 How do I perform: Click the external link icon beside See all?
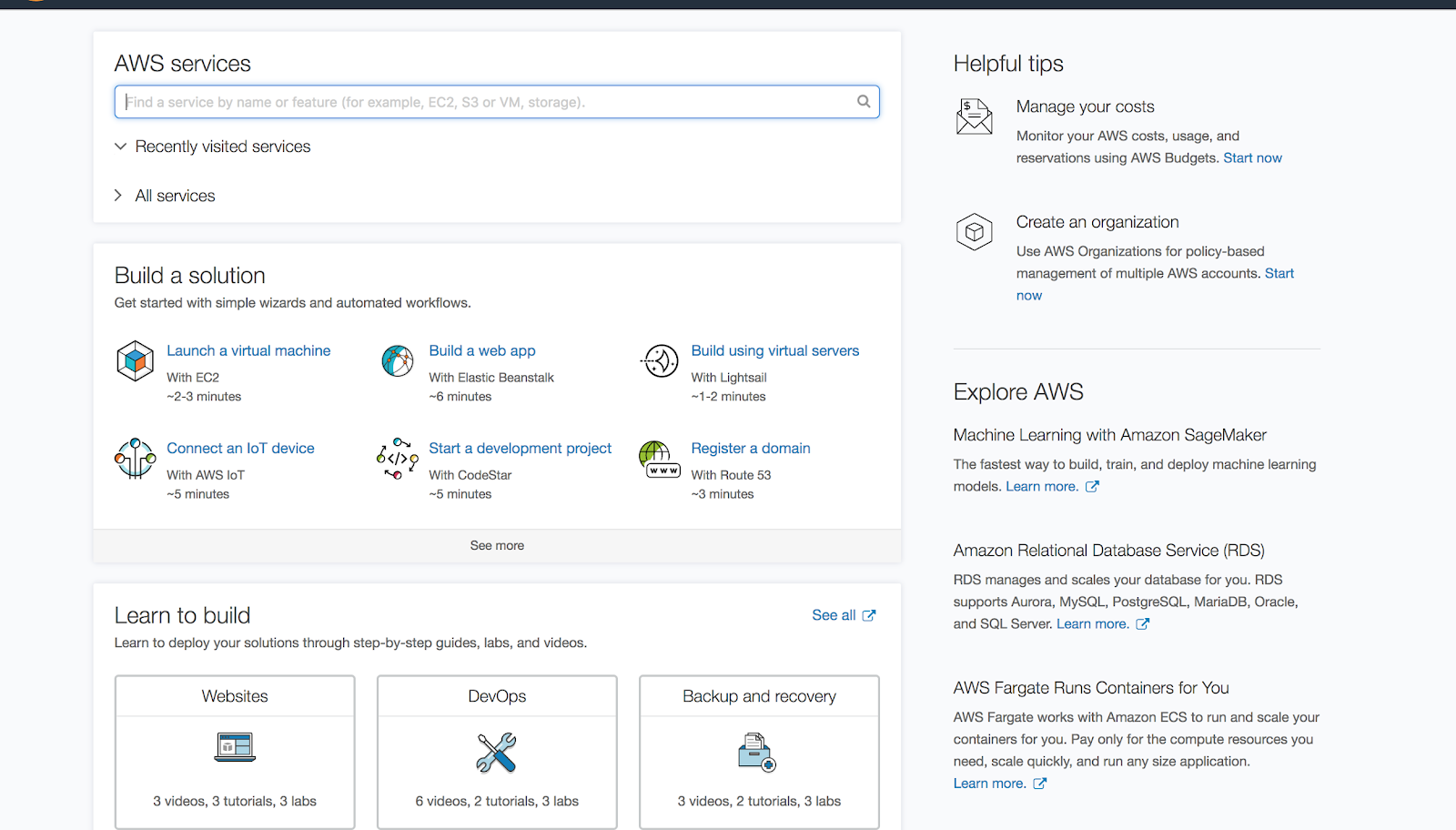tap(869, 615)
